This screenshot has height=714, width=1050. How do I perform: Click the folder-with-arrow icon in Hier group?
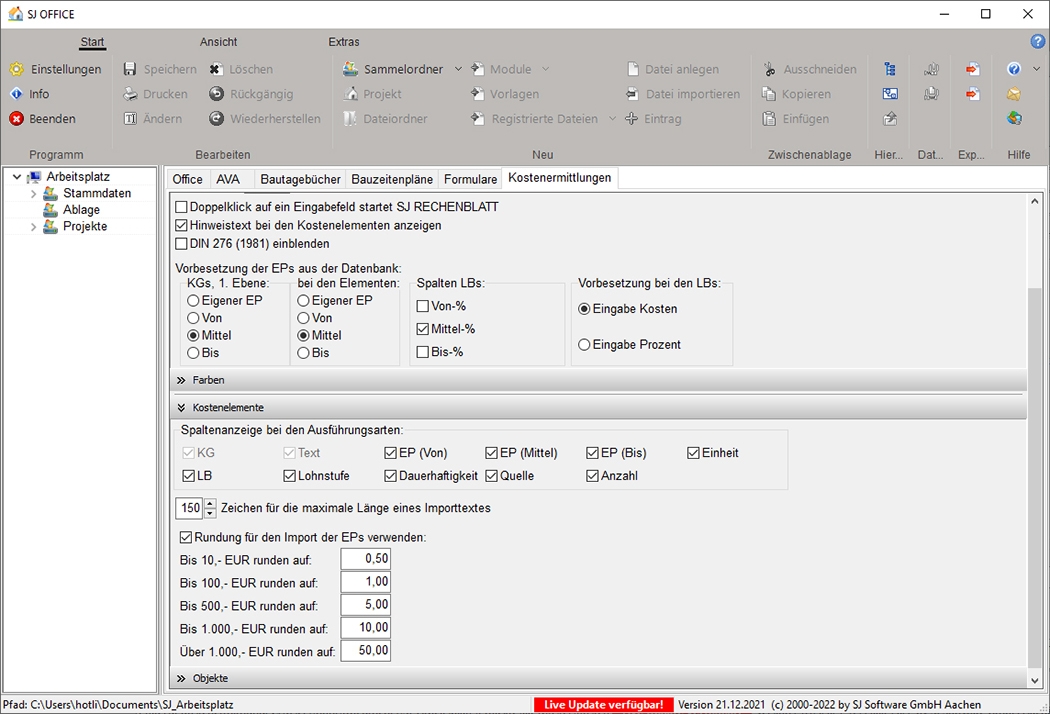pyautogui.click(x=890, y=119)
